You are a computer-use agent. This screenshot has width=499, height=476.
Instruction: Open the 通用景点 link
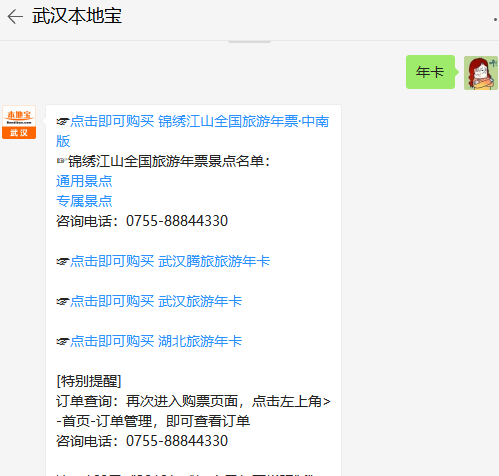(x=84, y=181)
